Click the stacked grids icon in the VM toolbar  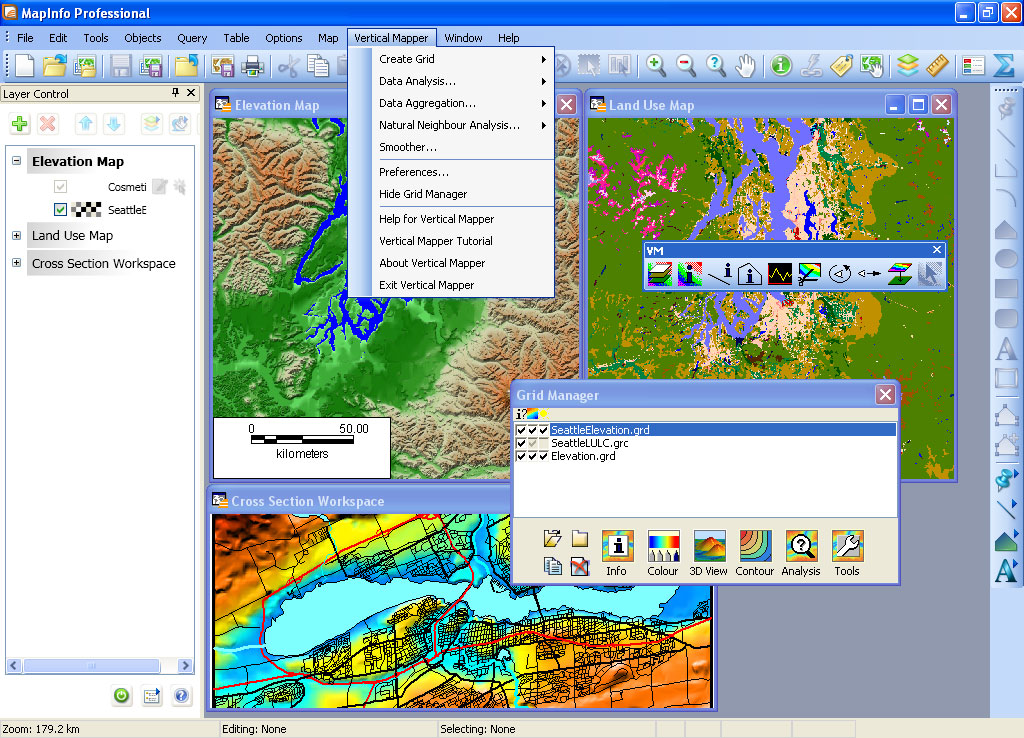[660, 274]
